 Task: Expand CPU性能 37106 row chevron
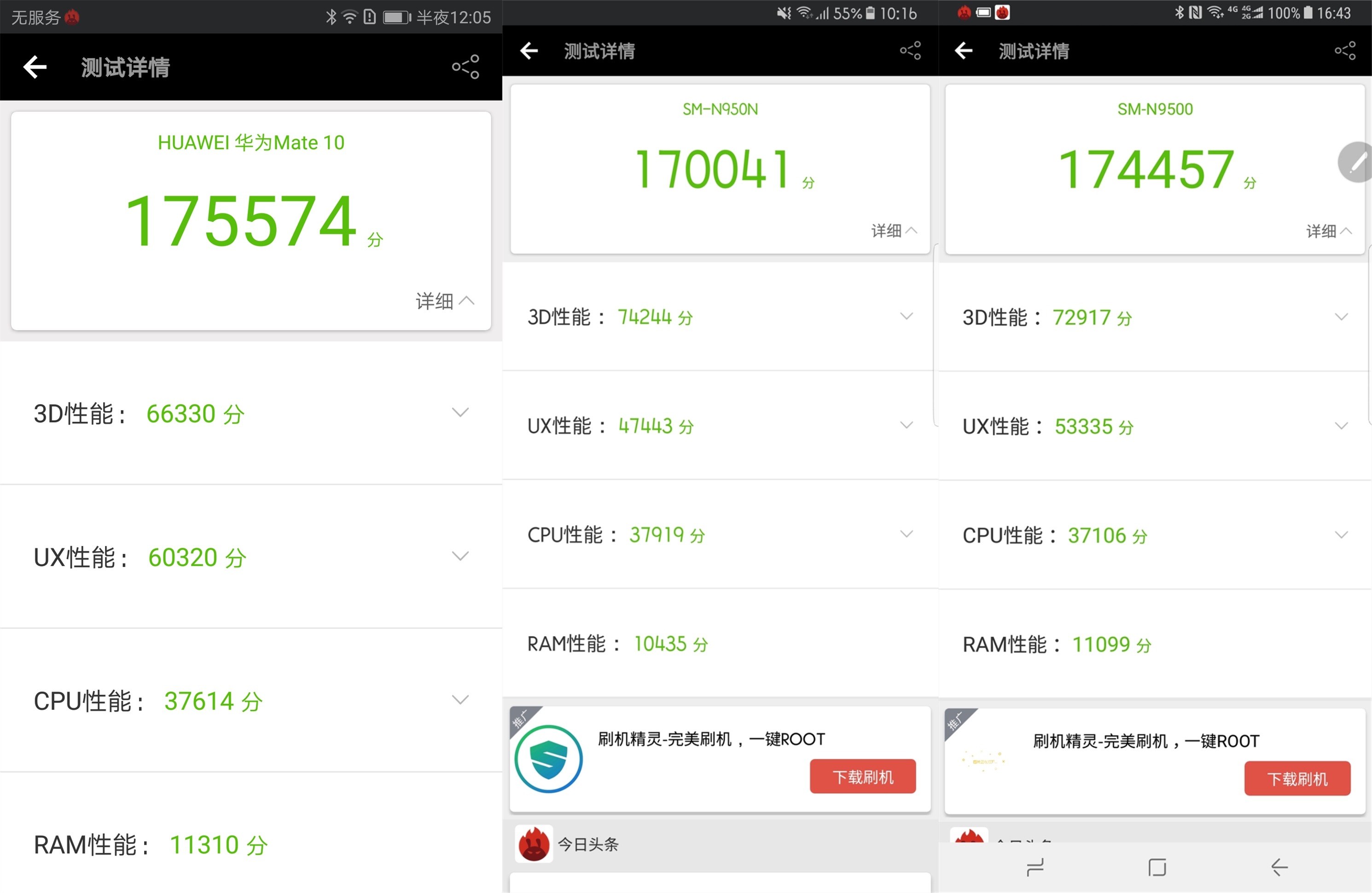point(1342,534)
